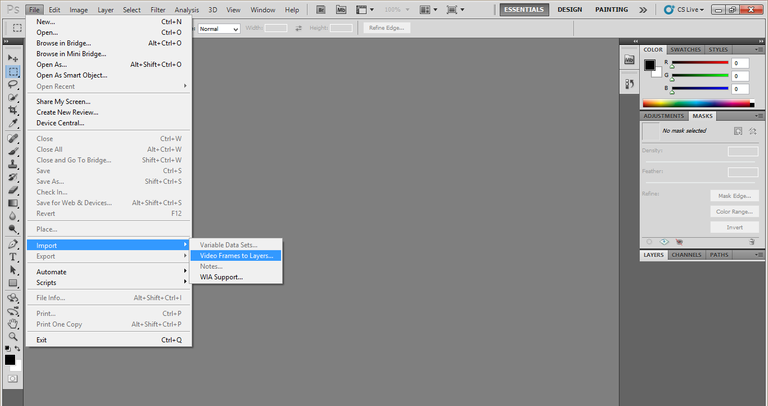Image resolution: width=768 pixels, height=406 pixels.
Task: Select the Lasso tool
Action: pyautogui.click(x=13, y=84)
